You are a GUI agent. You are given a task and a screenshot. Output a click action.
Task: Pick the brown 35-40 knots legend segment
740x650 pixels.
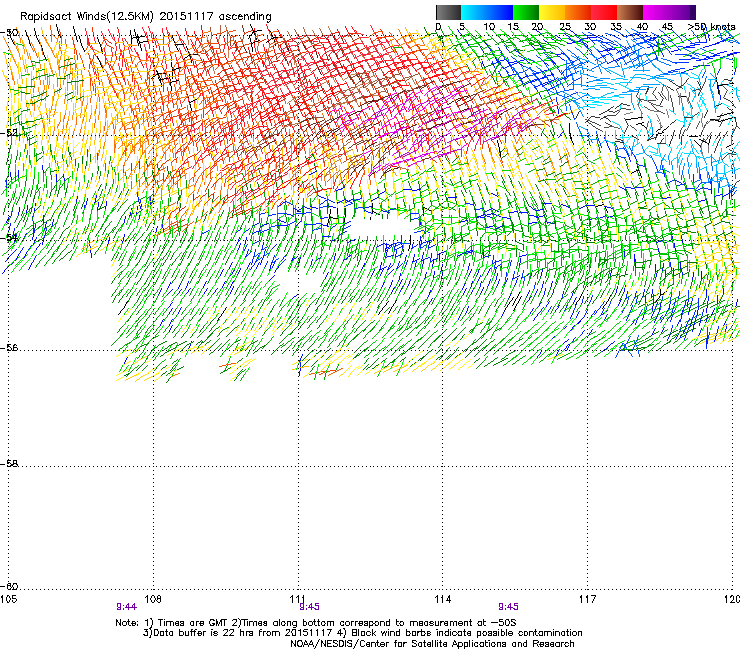click(x=630, y=12)
